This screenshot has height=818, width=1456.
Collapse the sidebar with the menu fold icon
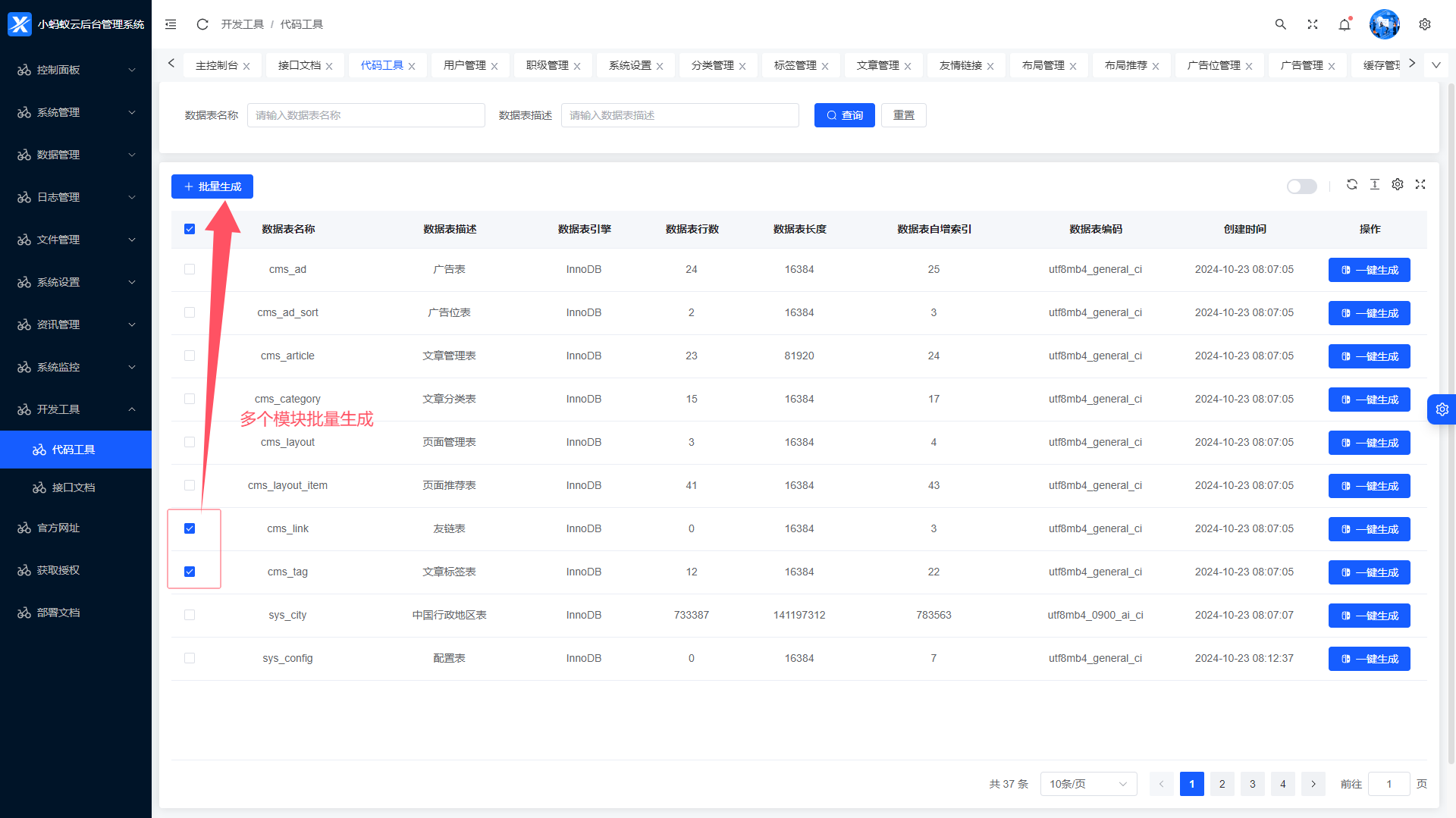click(x=171, y=24)
